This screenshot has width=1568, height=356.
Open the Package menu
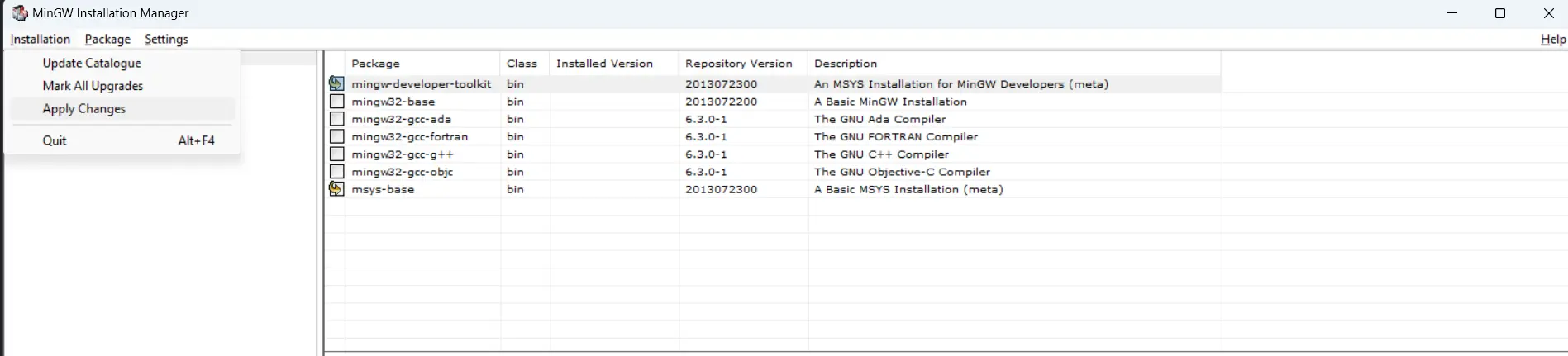tap(107, 39)
